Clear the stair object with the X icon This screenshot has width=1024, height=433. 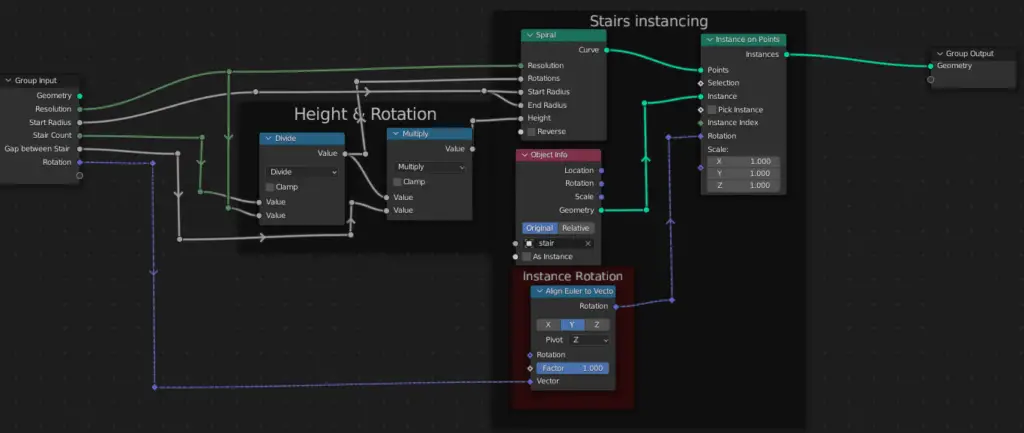coord(588,244)
